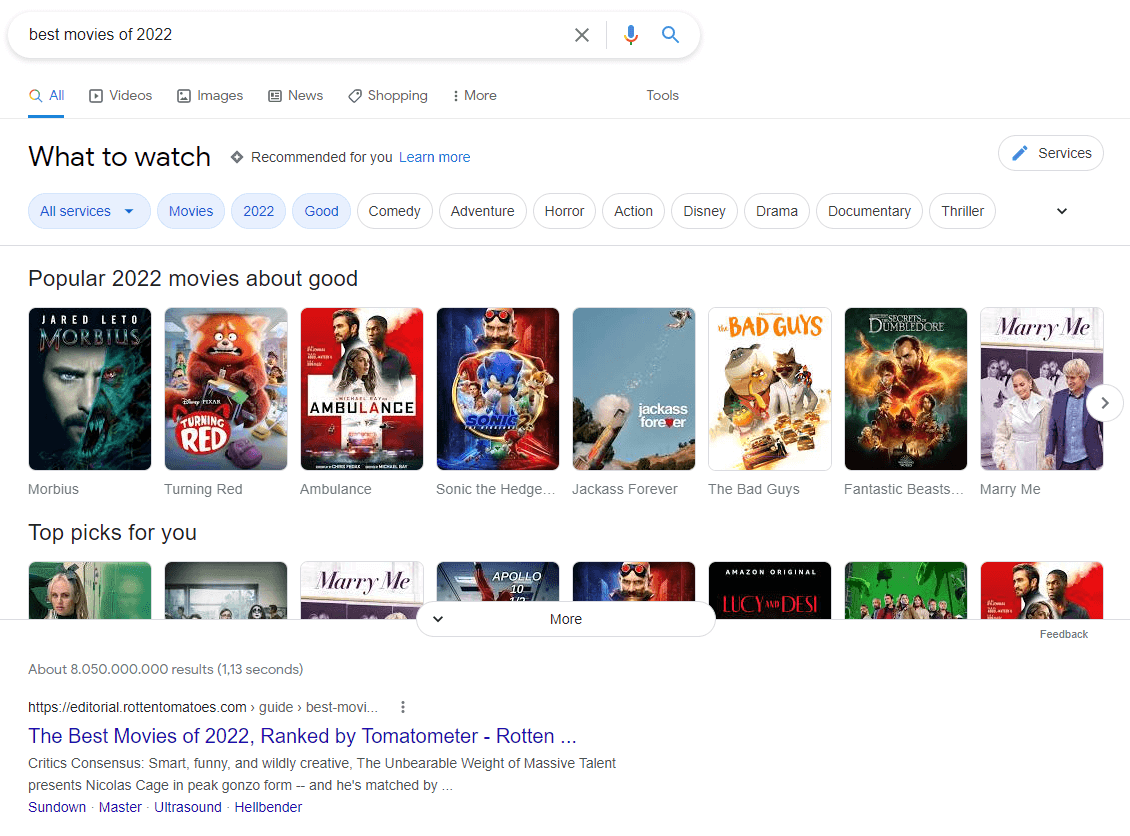This screenshot has width=1130, height=836.
Task: Open the Ultrasound sitelink
Action: coord(188,807)
